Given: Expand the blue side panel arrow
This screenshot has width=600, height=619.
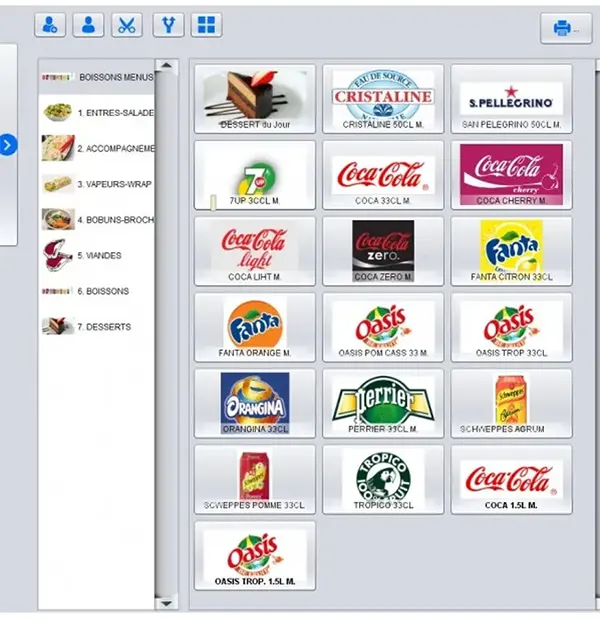Looking at the screenshot, I should click(8, 145).
